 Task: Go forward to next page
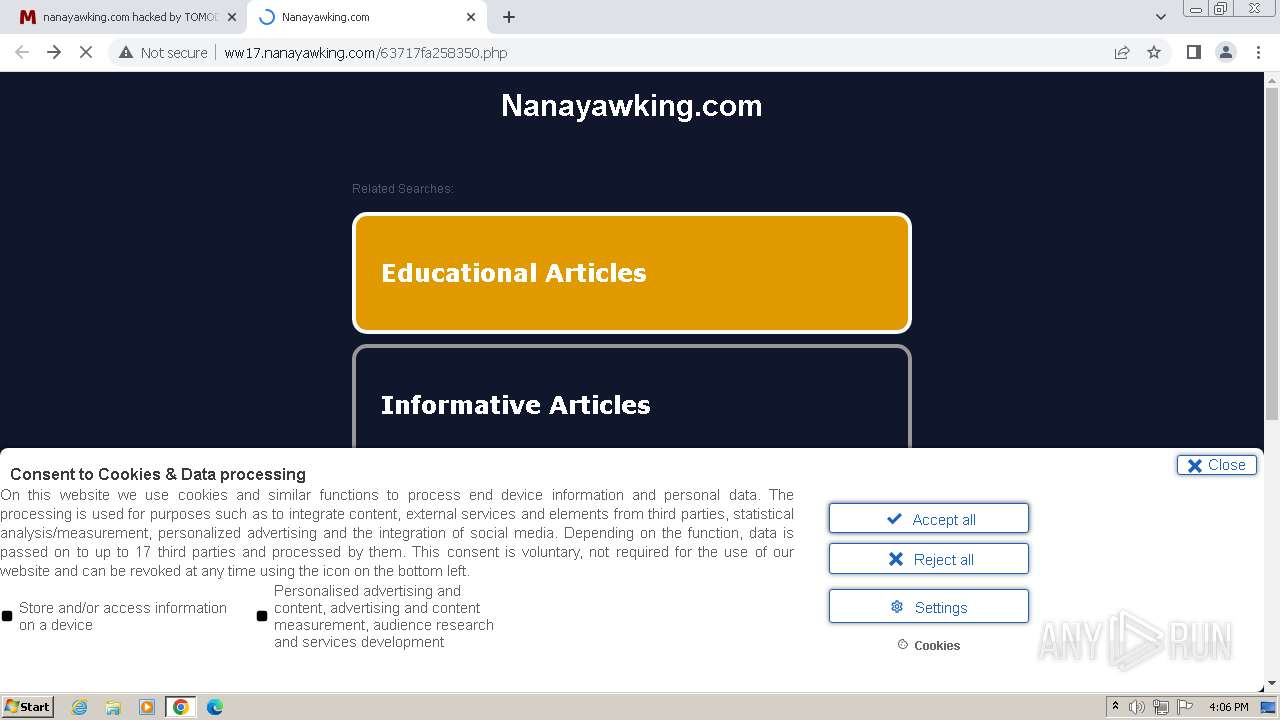point(54,52)
